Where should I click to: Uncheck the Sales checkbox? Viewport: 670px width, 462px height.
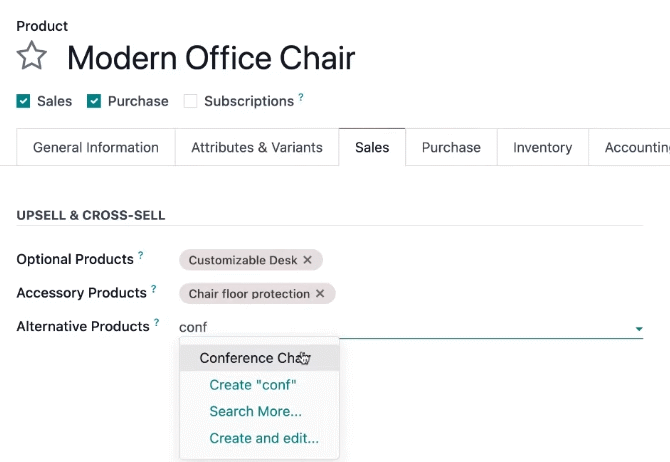coord(23,101)
